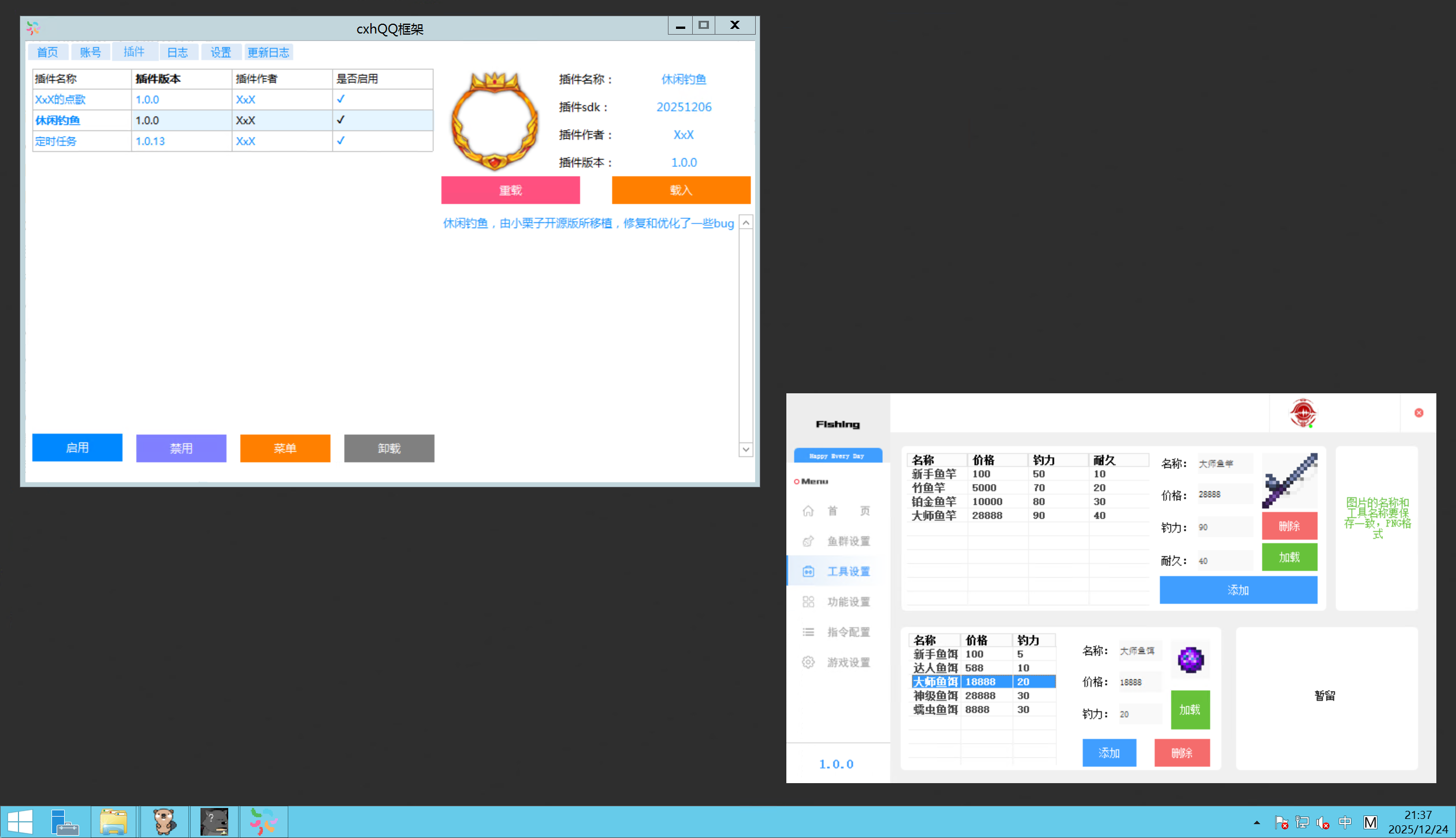Click the orange 菜单 button

click(x=285, y=448)
